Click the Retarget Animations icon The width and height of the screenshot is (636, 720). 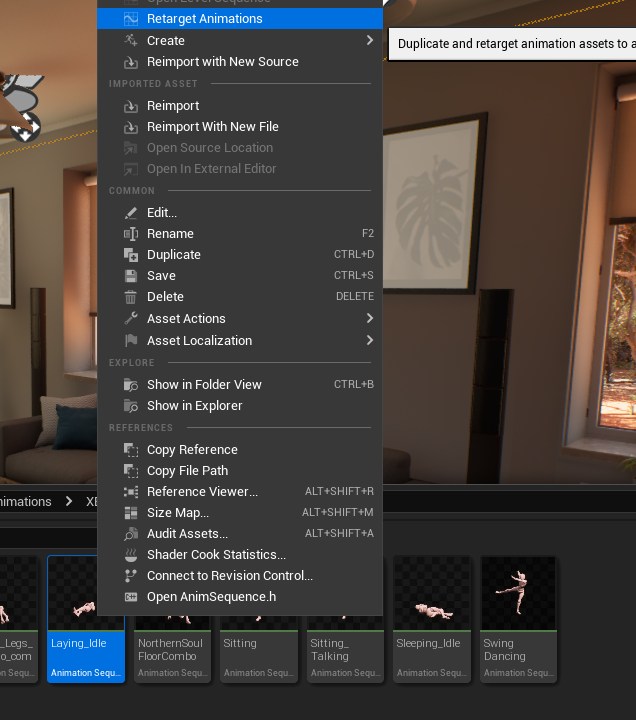pyautogui.click(x=131, y=19)
